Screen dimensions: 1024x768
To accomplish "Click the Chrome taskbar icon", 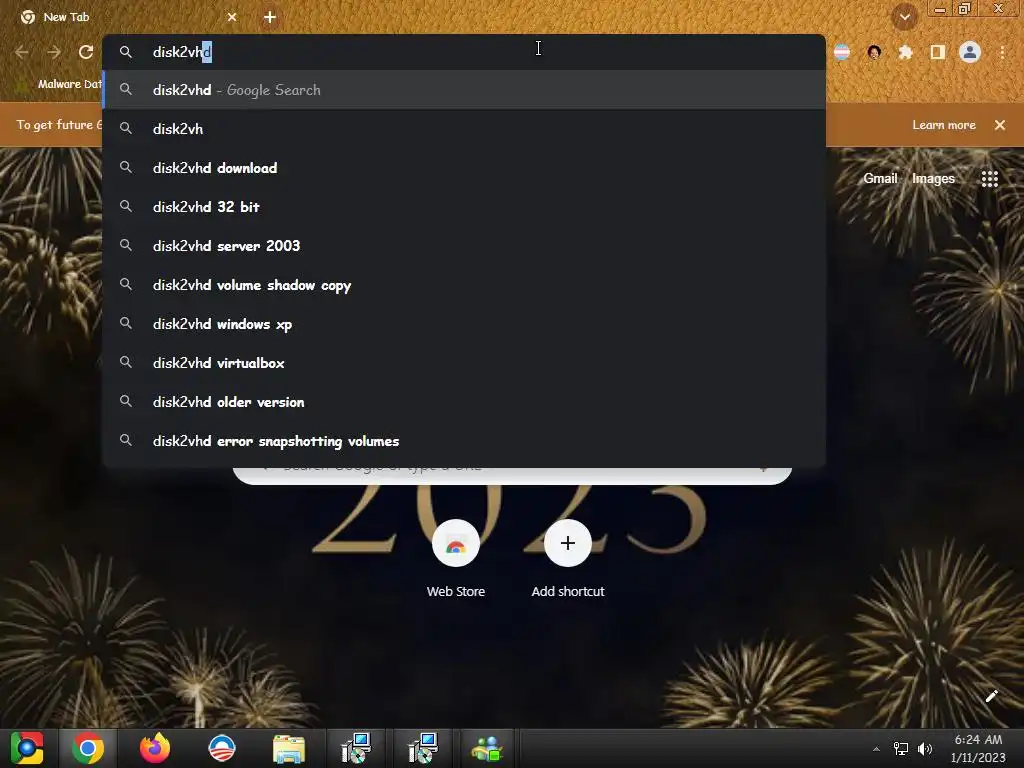I will [88, 748].
